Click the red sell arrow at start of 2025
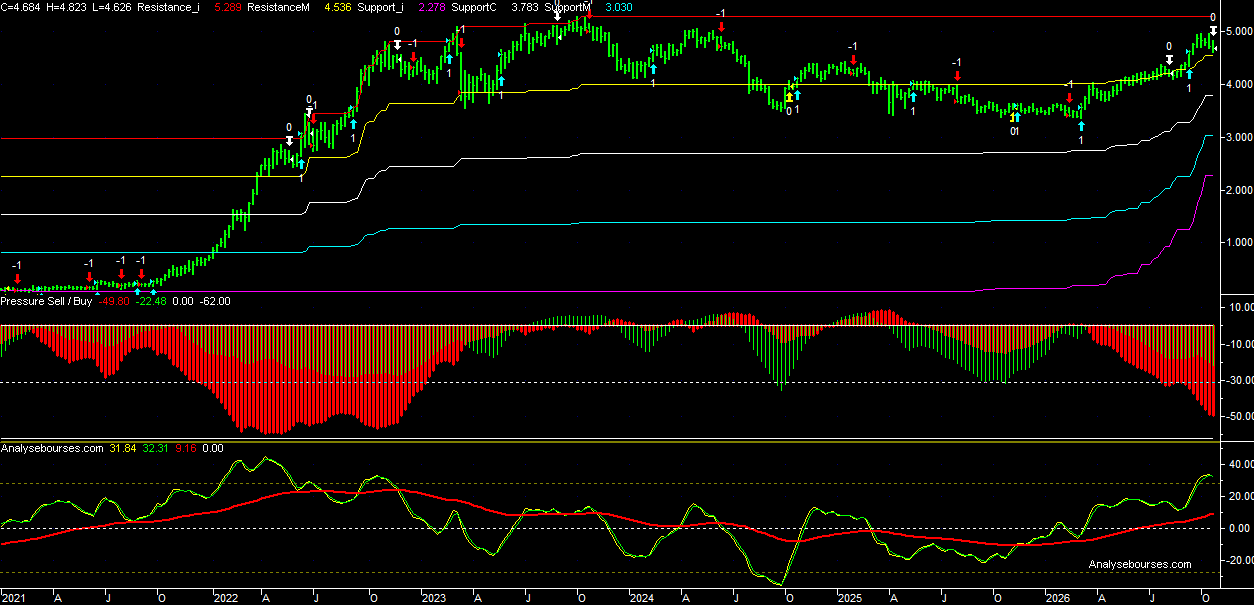 [853, 61]
